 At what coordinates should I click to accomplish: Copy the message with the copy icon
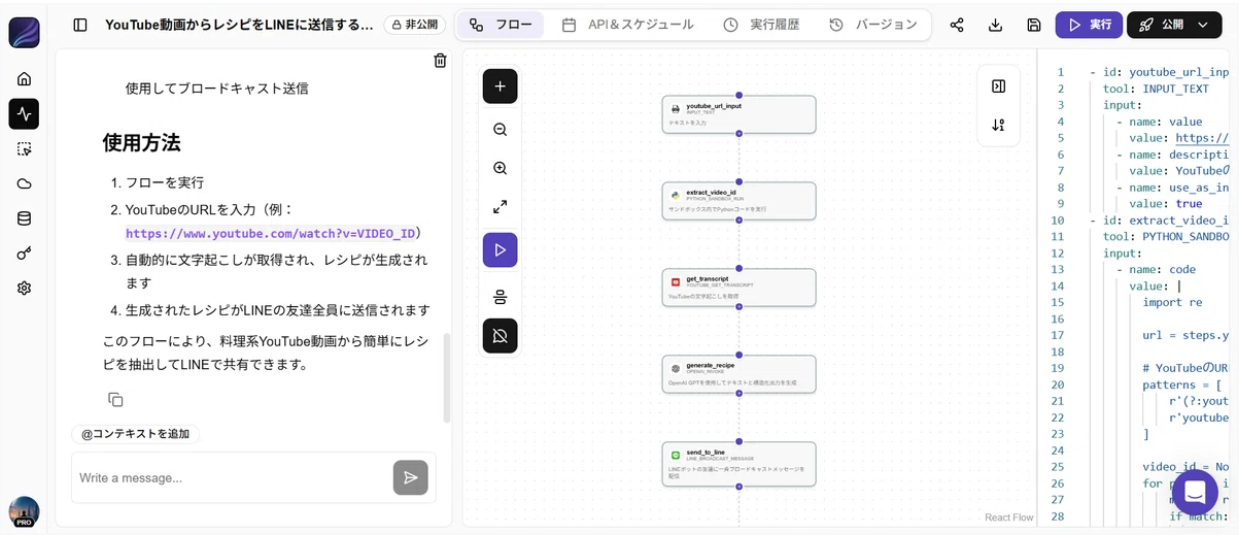[115, 400]
